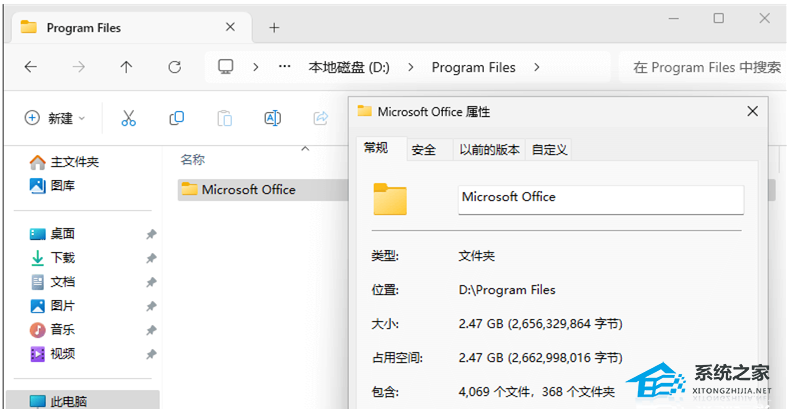Image resolution: width=787 pixels, height=409 pixels.
Task: Go up one folder level
Action: (x=126, y=67)
